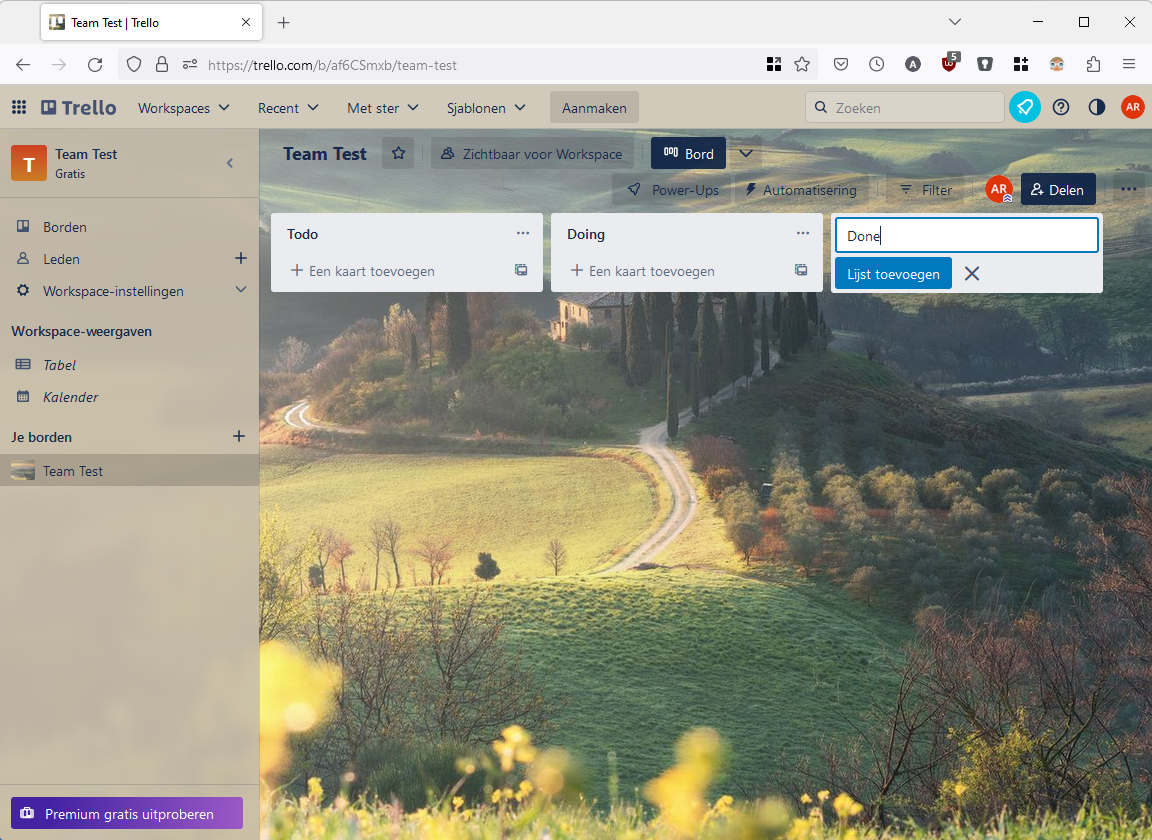Open the Tabel workspace view
This screenshot has width=1152, height=840.
click(59, 365)
